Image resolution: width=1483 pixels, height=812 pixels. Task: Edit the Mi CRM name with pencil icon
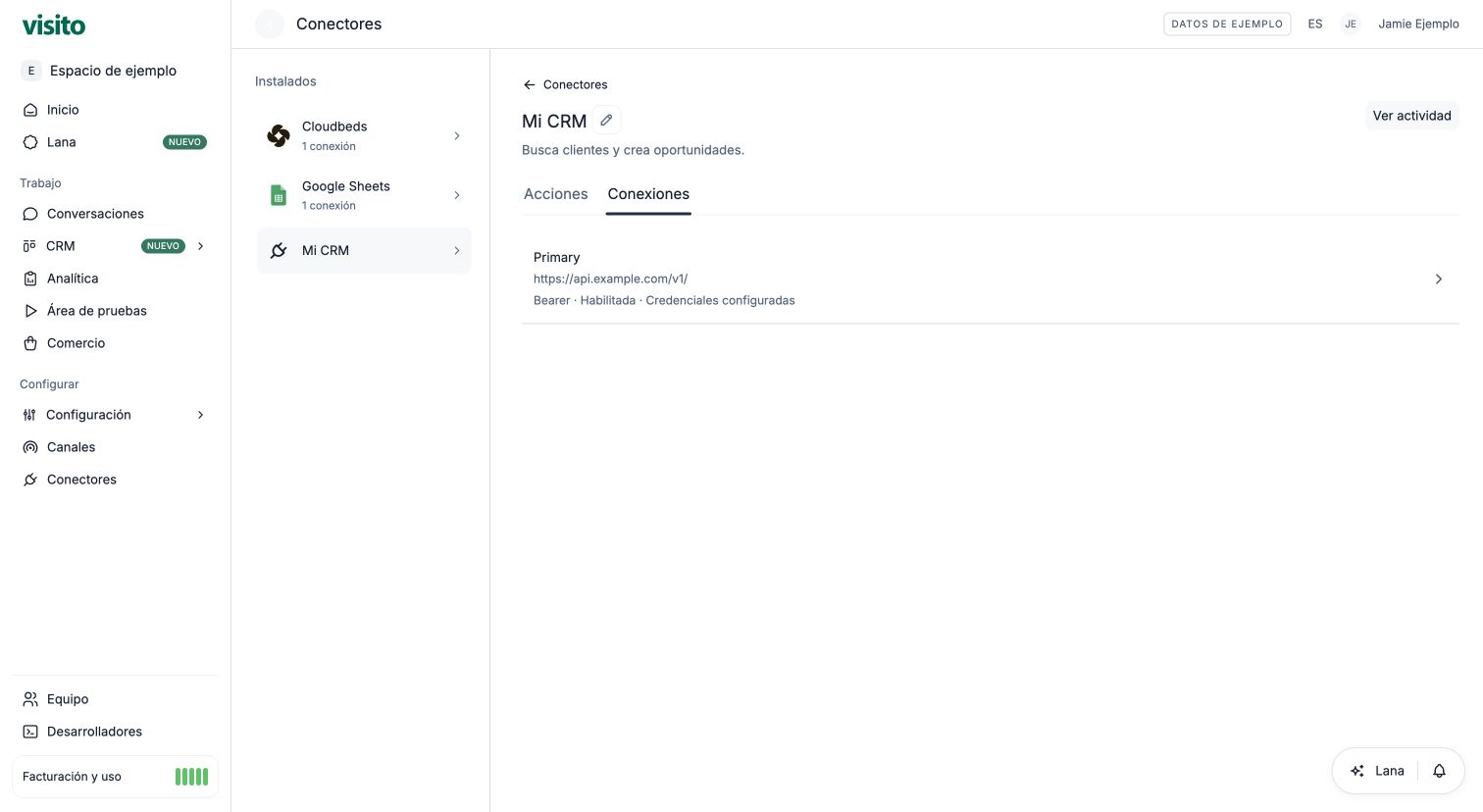(x=606, y=120)
